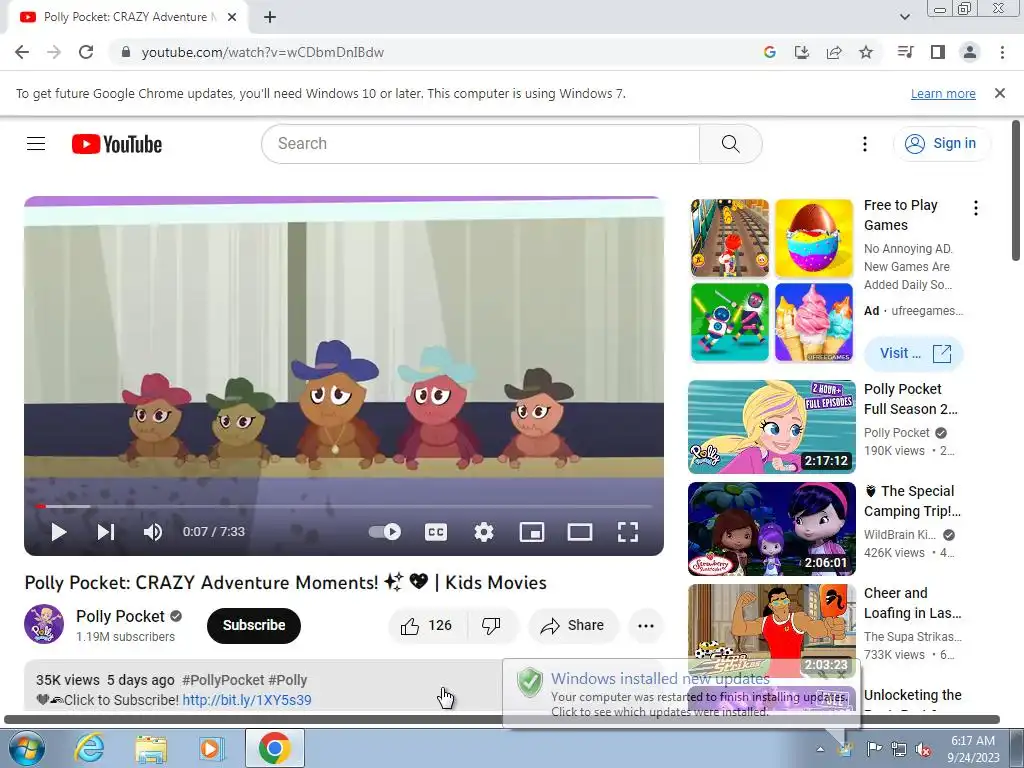
Task: Open Action Center flag icon
Action: pyautogui.click(x=873, y=749)
